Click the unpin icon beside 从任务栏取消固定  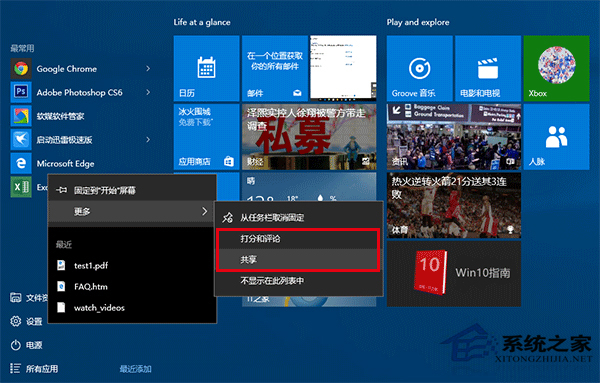(x=227, y=218)
